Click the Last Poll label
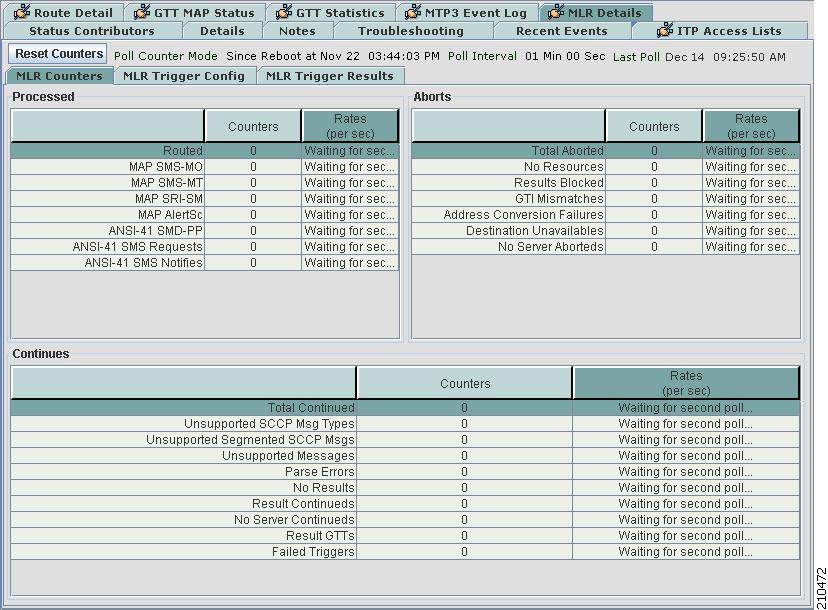Screen dimensions: 828x610 point(636,57)
